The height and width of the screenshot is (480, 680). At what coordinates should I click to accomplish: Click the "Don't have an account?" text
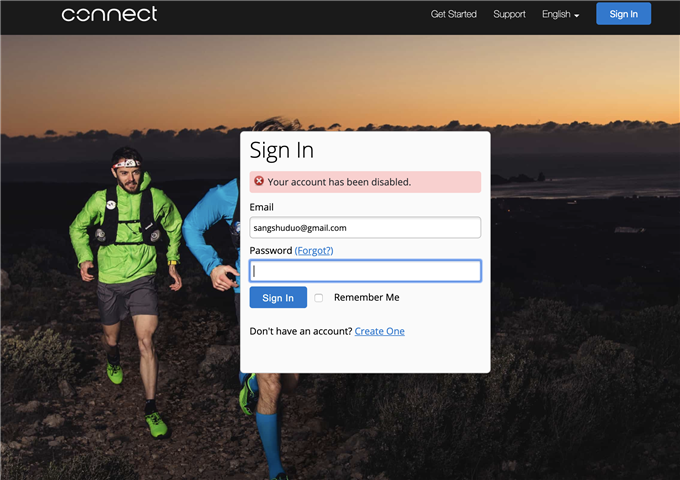pyautogui.click(x=300, y=331)
